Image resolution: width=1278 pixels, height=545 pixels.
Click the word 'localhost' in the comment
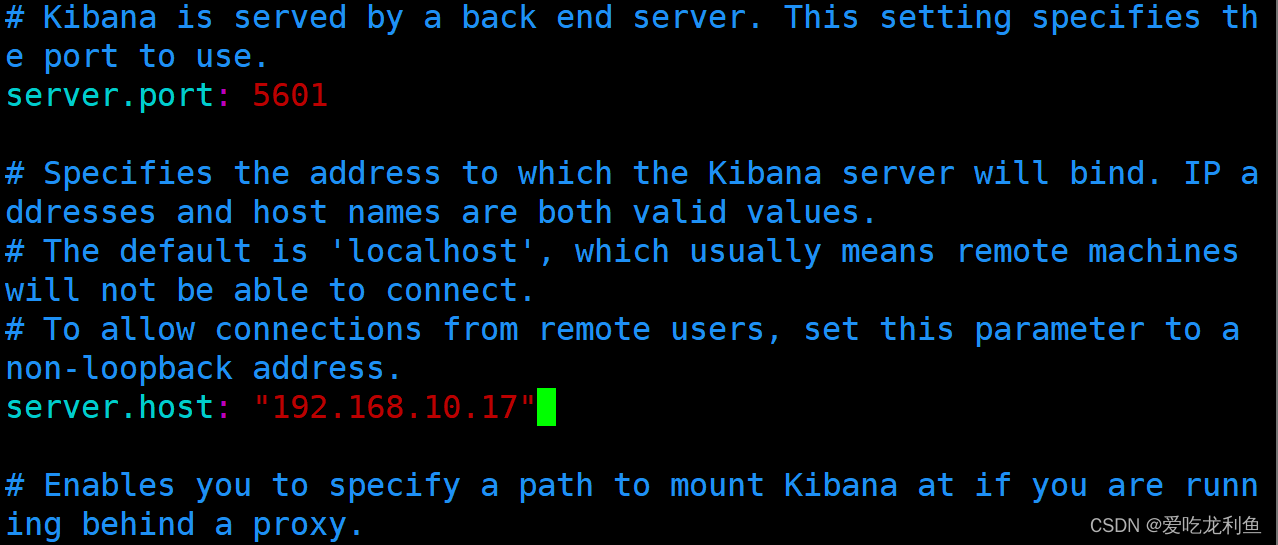[432, 251]
